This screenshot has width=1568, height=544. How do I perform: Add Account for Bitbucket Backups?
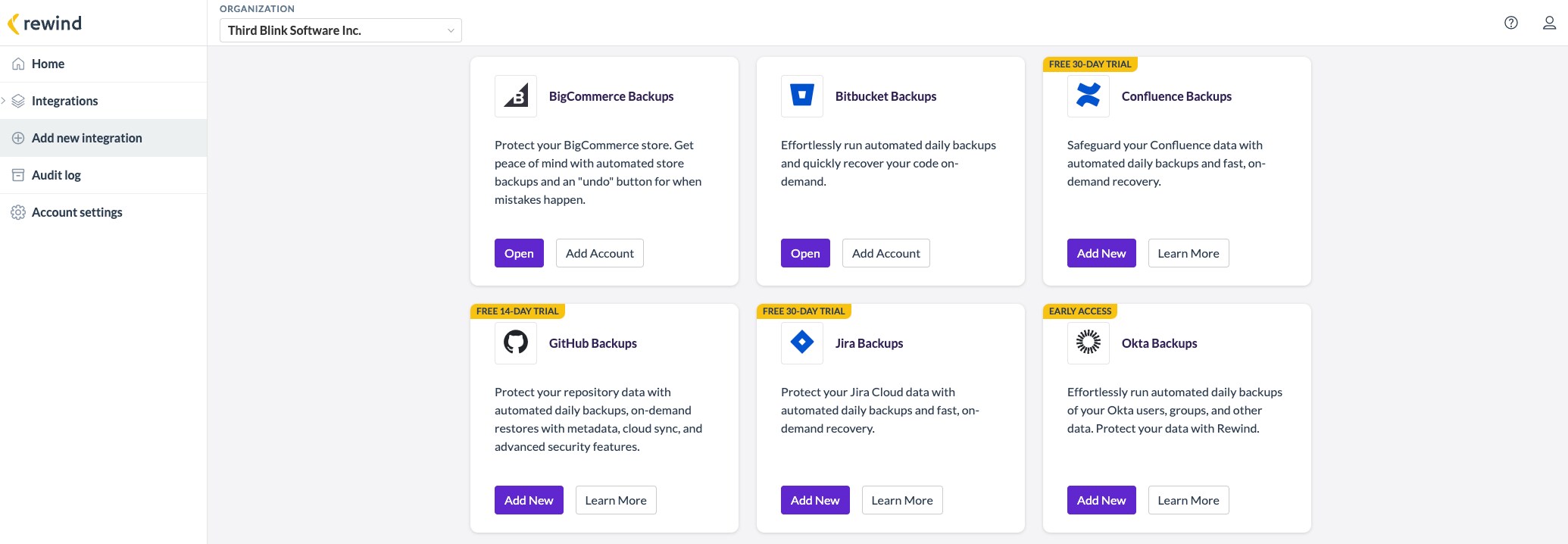click(886, 253)
